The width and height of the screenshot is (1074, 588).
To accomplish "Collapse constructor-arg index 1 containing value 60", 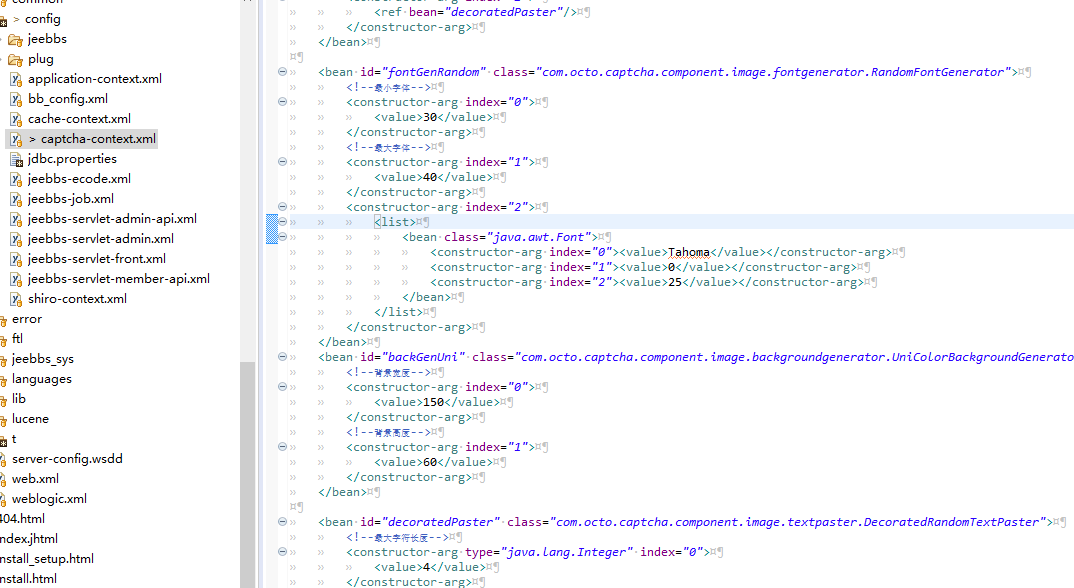I will point(282,446).
